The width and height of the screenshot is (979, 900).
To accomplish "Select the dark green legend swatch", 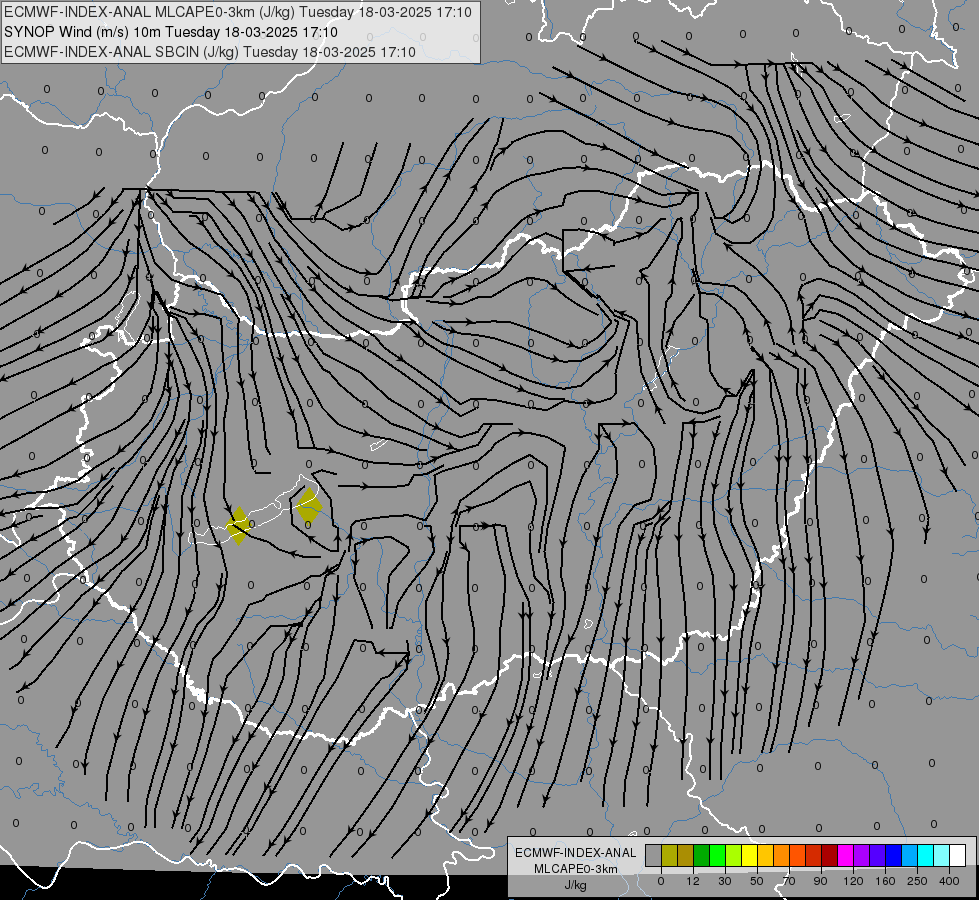I will (702, 855).
